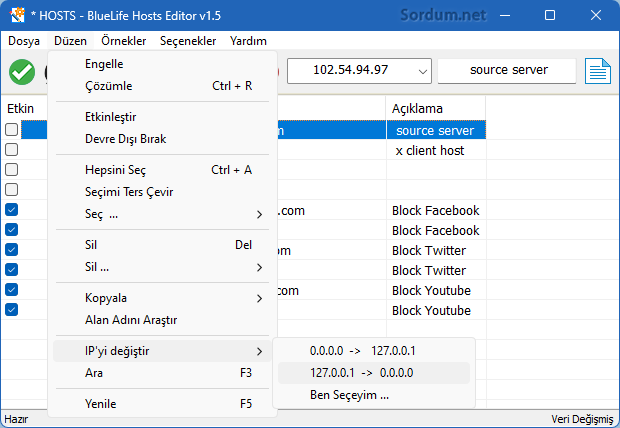Click the BlueLife Hosts Editor app icon
Viewport: 620px width, 428px height.
click(17, 15)
